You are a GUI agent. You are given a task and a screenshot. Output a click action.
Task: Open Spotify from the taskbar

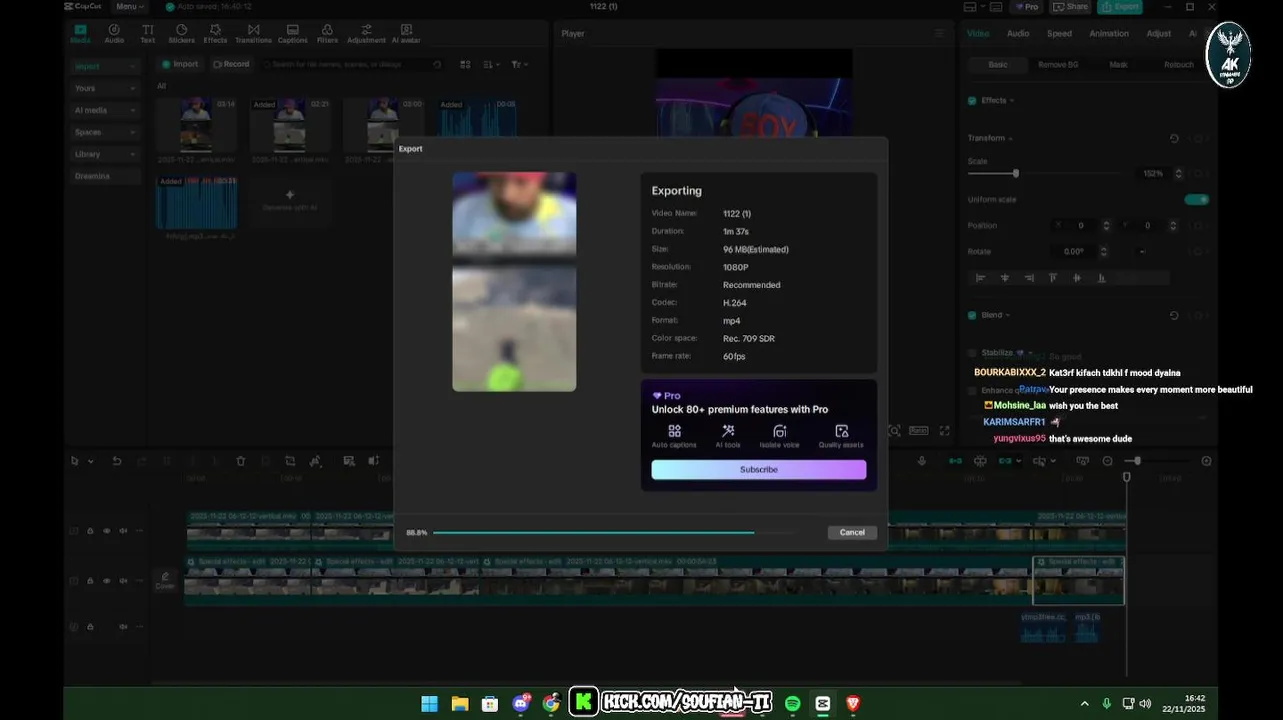tap(792, 704)
